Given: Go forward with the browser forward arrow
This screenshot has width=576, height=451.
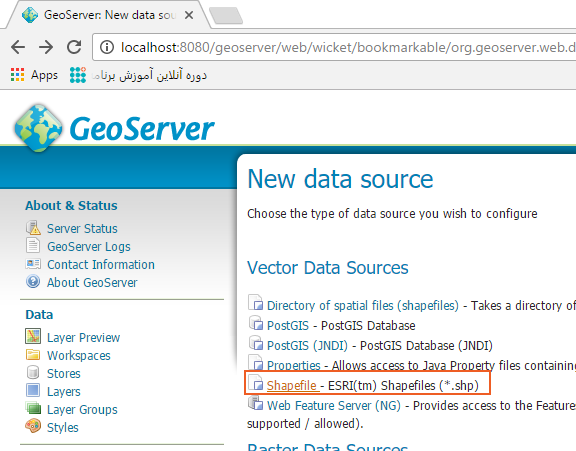Looking at the screenshot, I should point(46,47).
